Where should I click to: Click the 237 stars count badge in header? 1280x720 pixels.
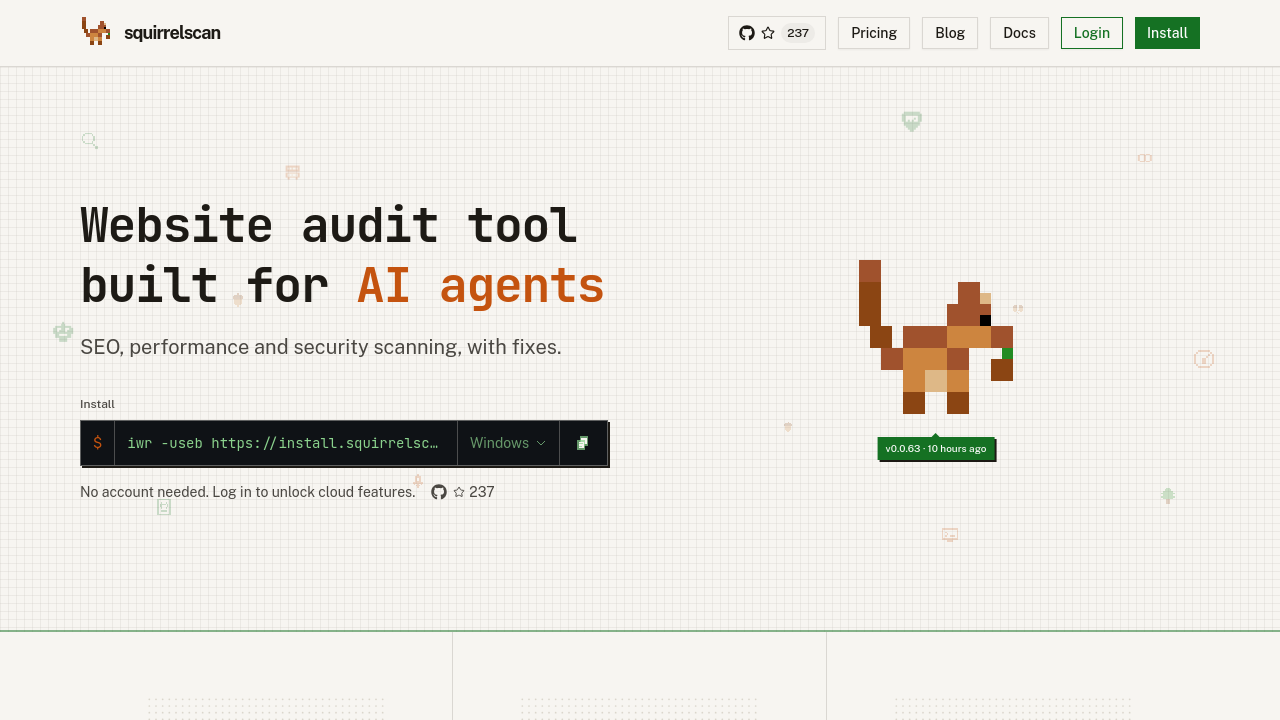798,33
